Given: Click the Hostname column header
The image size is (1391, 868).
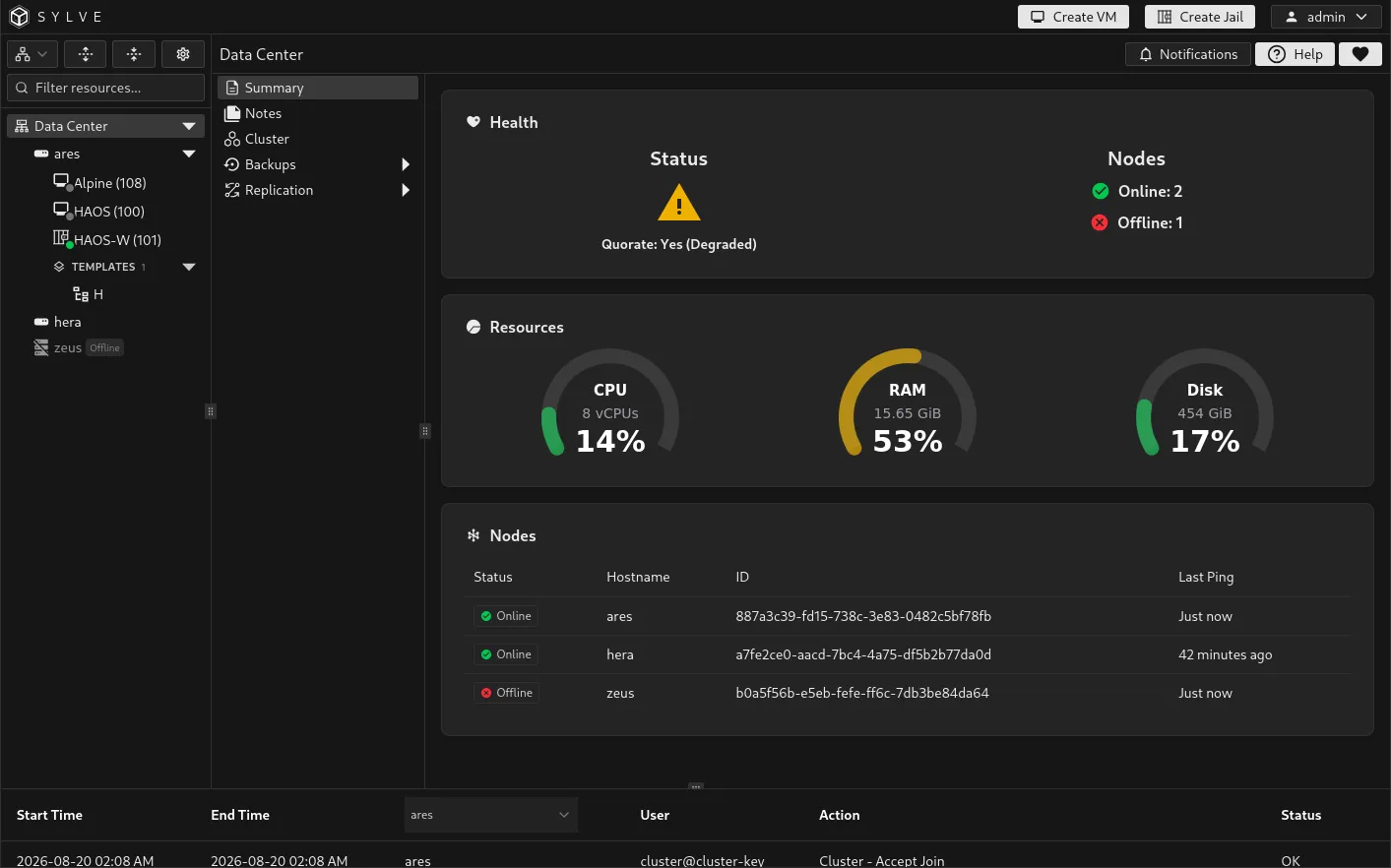Looking at the screenshot, I should [x=638, y=577].
